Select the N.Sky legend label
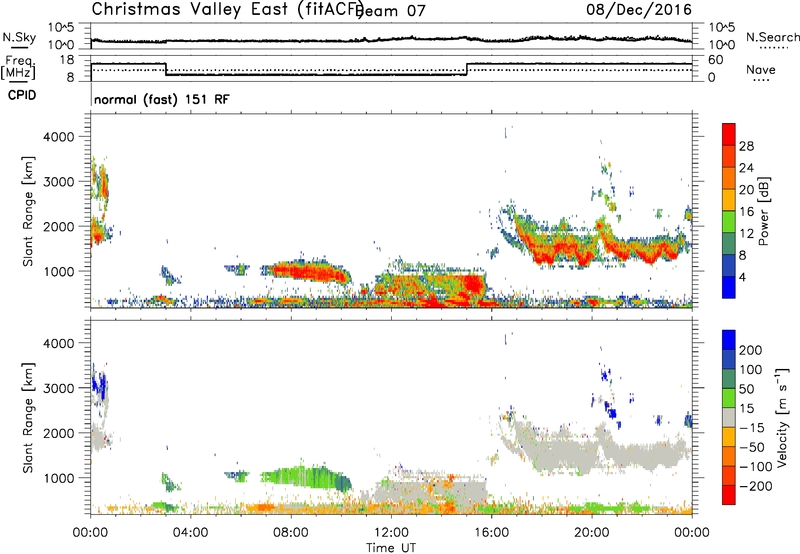Image resolution: width=800 pixels, height=554 pixels. [x=19, y=38]
